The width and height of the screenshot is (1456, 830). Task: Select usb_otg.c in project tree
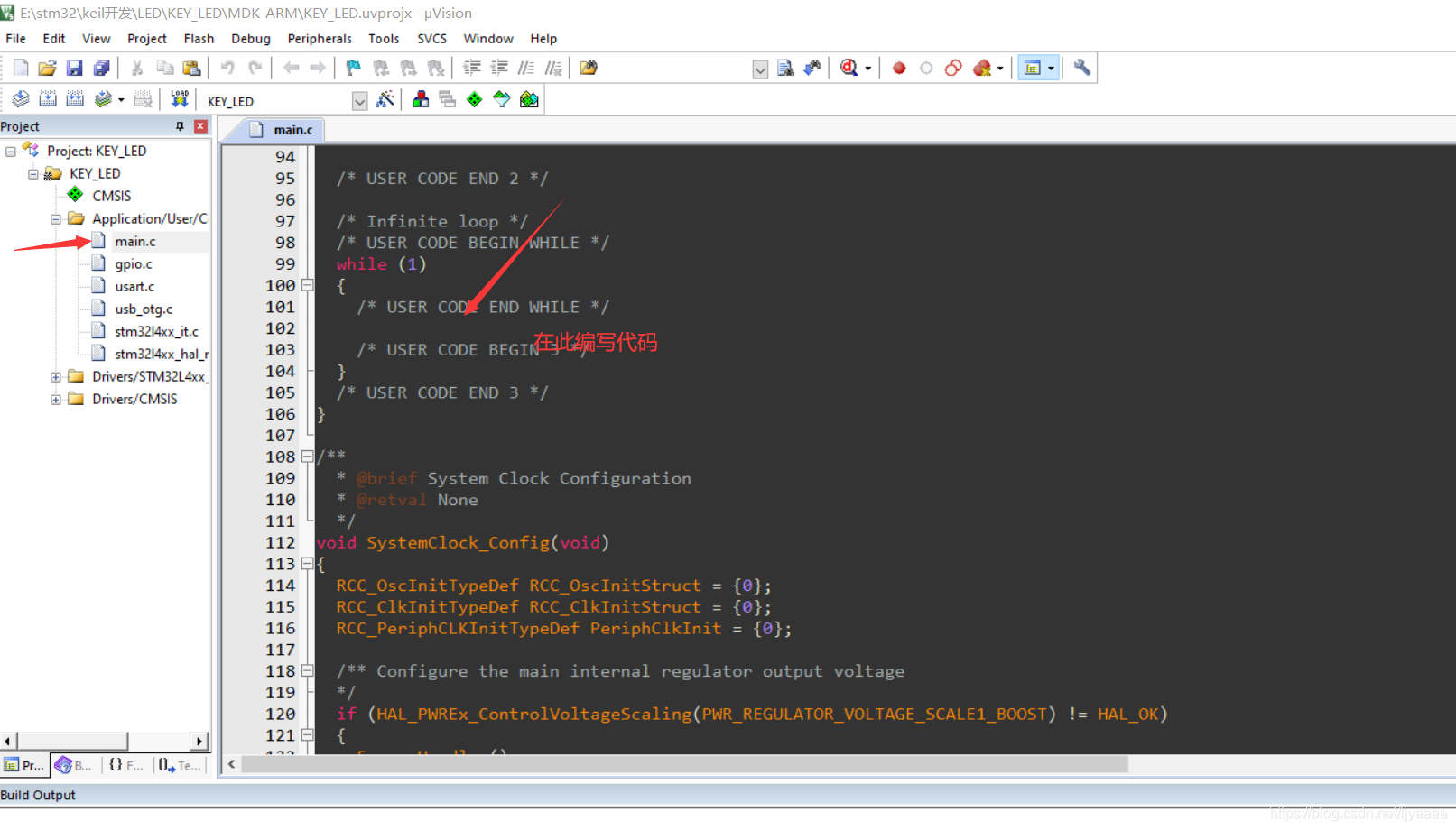click(144, 309)
